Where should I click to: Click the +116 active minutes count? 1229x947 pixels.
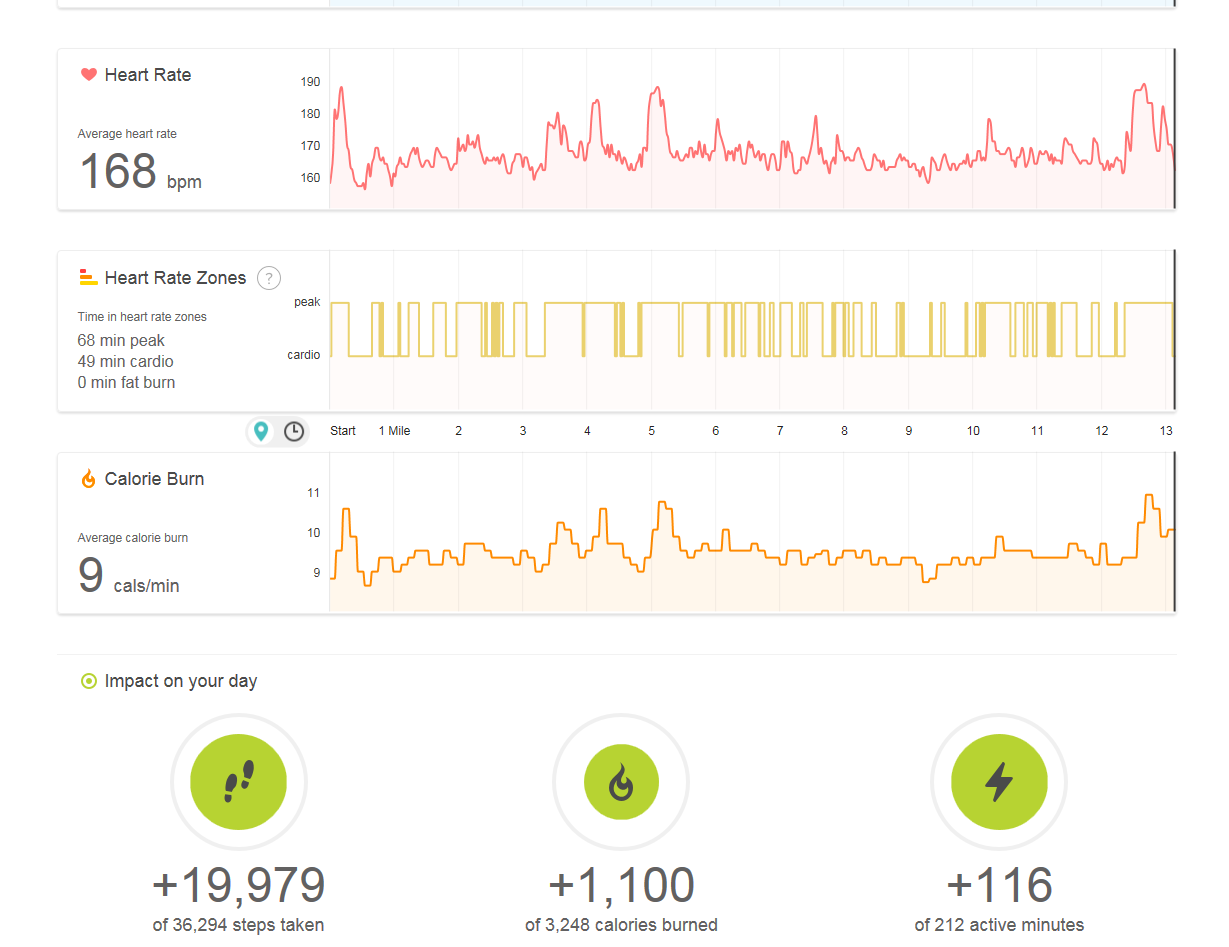999,885
